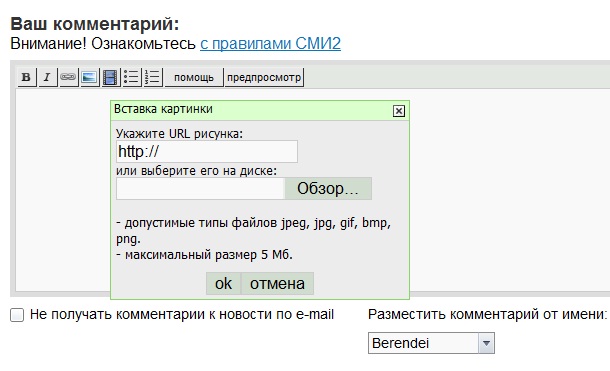
Task: Click the Ваш комментарий heading
Action: (x=95, y=24)
